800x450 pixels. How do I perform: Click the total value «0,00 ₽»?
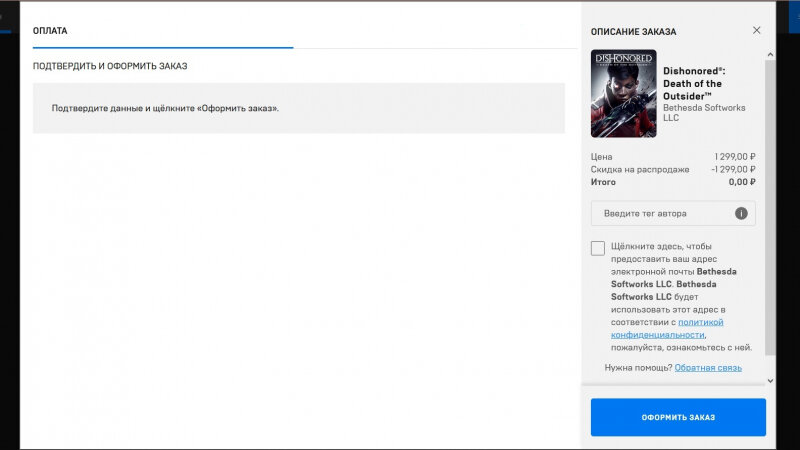(742, 182)
